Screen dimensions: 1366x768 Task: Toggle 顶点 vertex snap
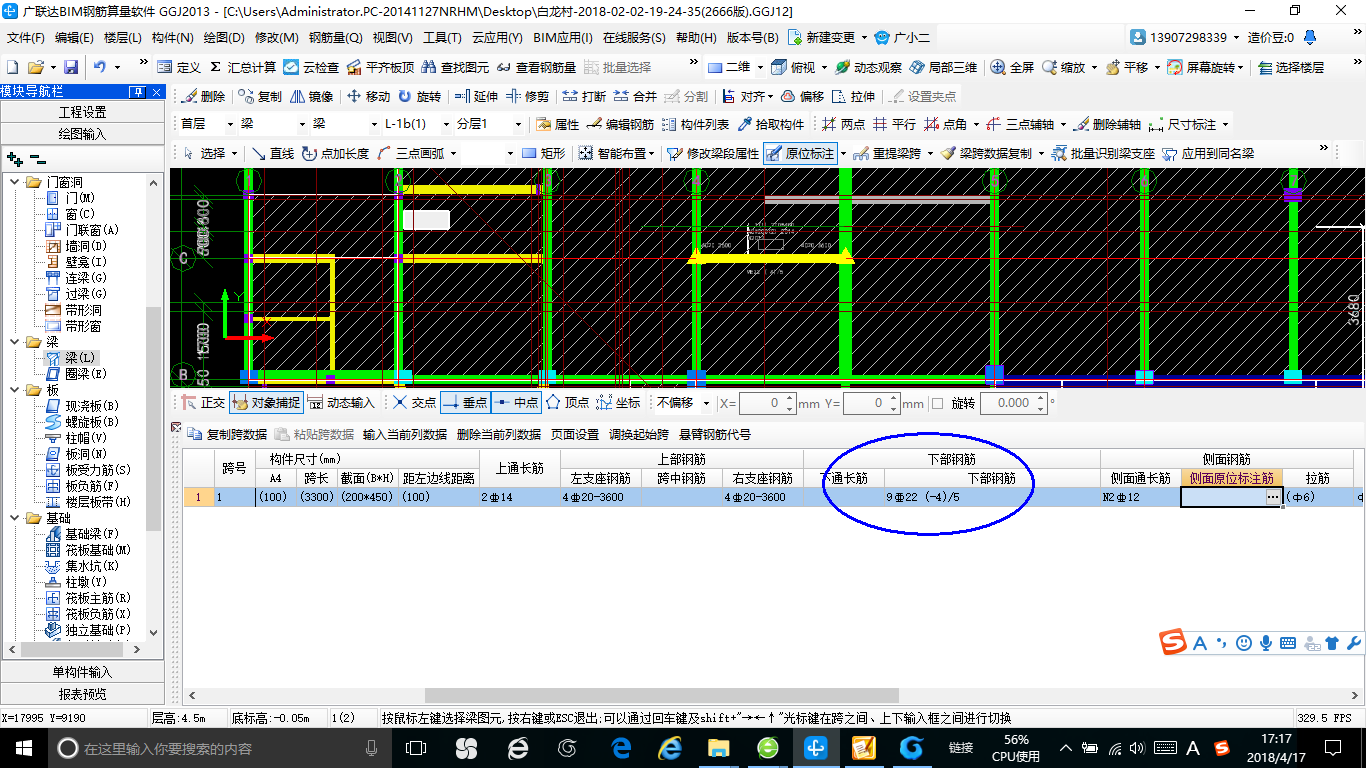tap(567, 402)
